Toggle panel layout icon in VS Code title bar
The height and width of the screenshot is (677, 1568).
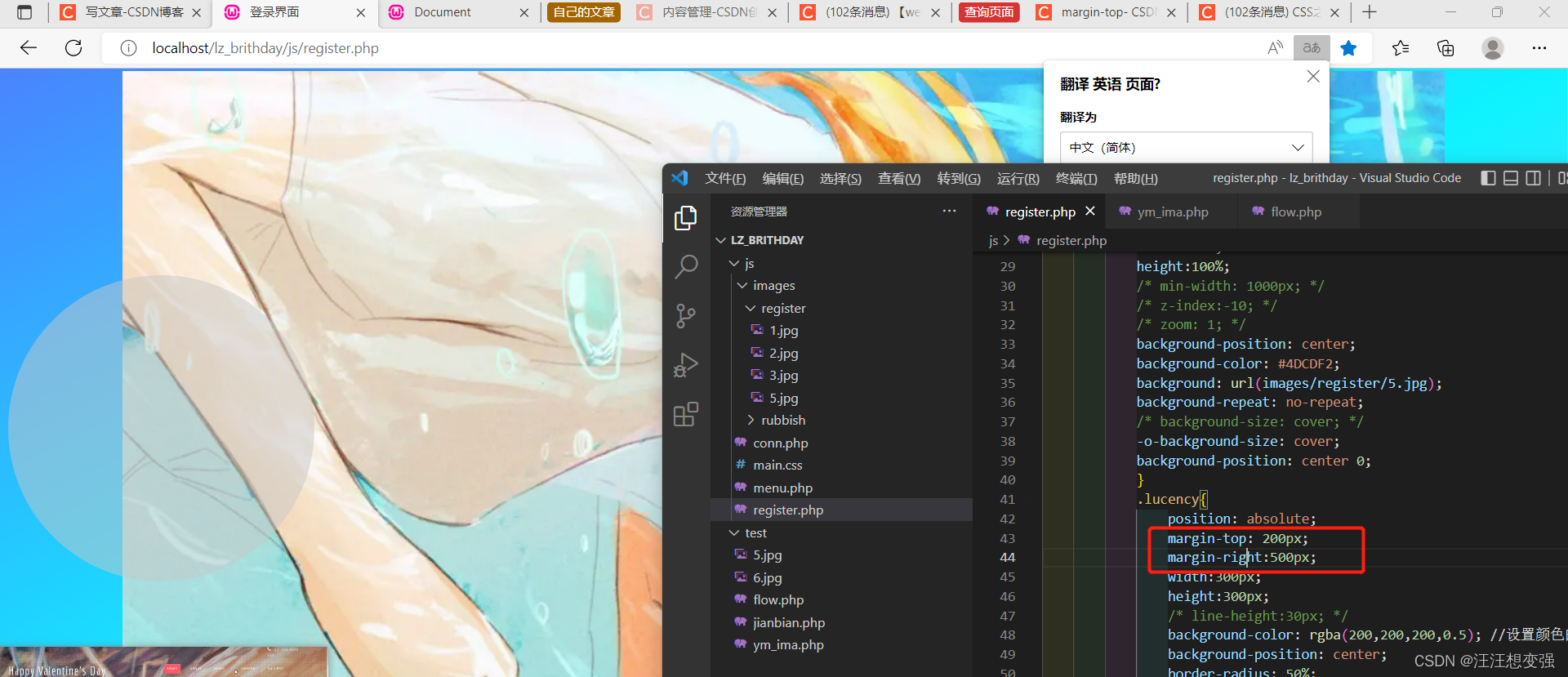coord(1511,178)
